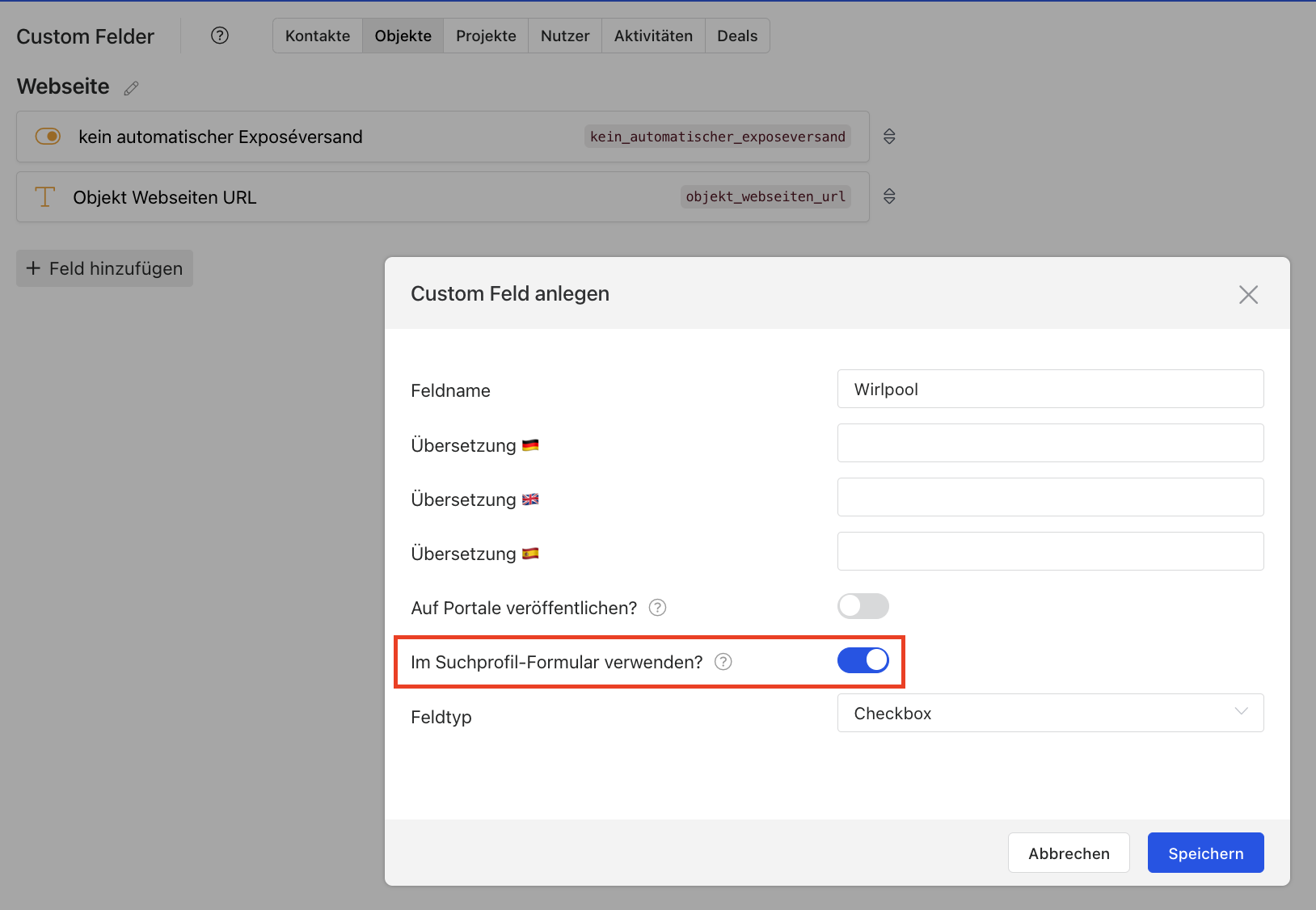Image resolution: width=1316 pixels, height=910 pixels.
Task: Click reorder handle for kein automatischer Exposéversand
Action: [x=889, y=137]
